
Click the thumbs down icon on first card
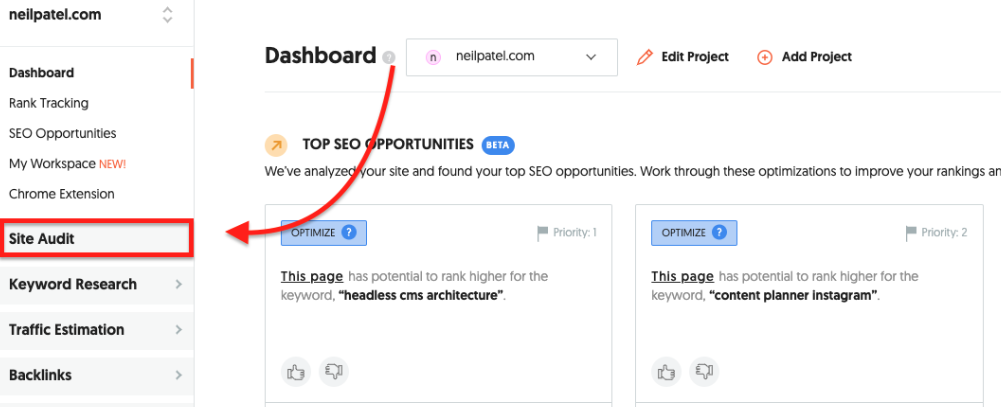pos(332,372)
